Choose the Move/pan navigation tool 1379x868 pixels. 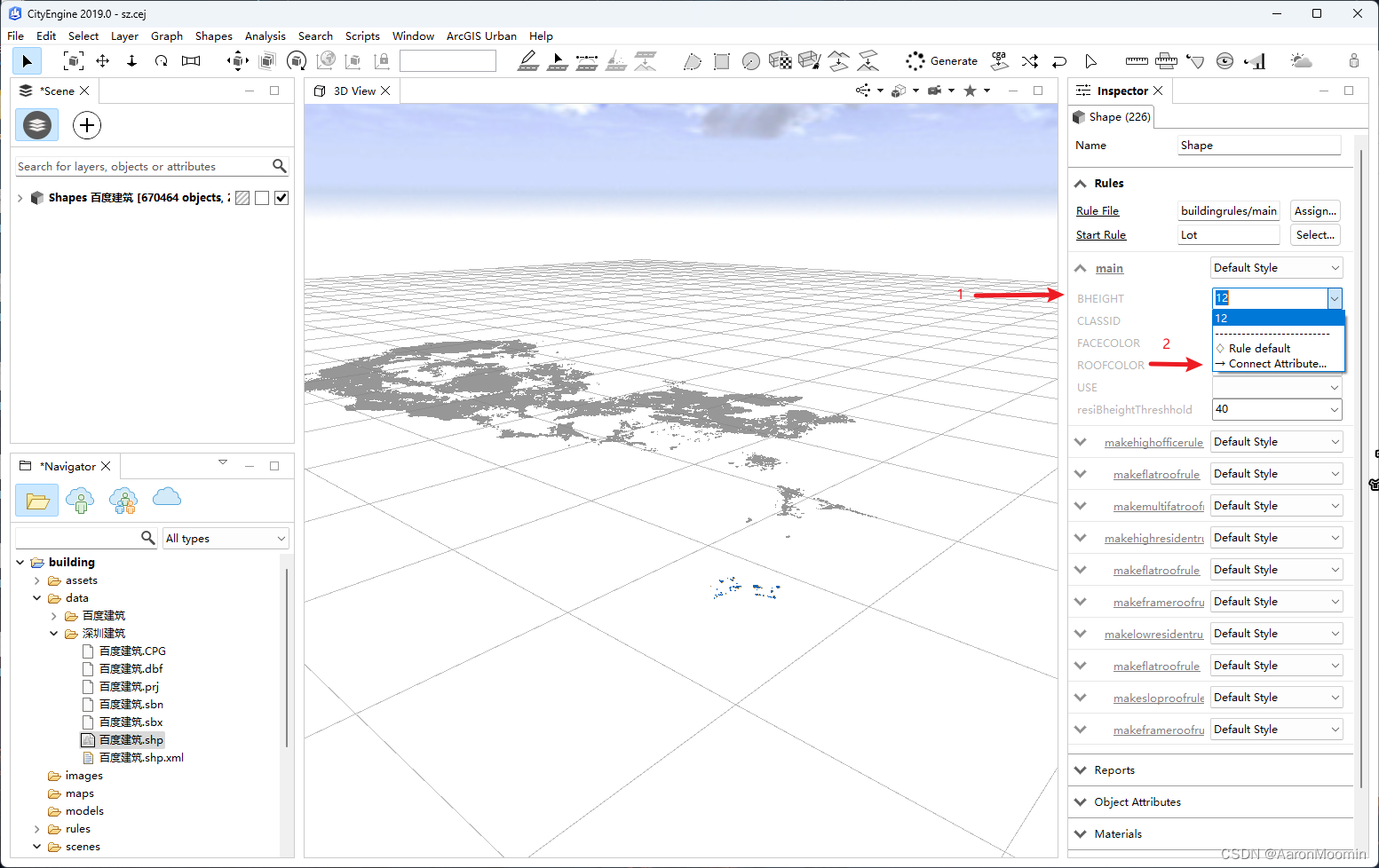click(103, 60)
